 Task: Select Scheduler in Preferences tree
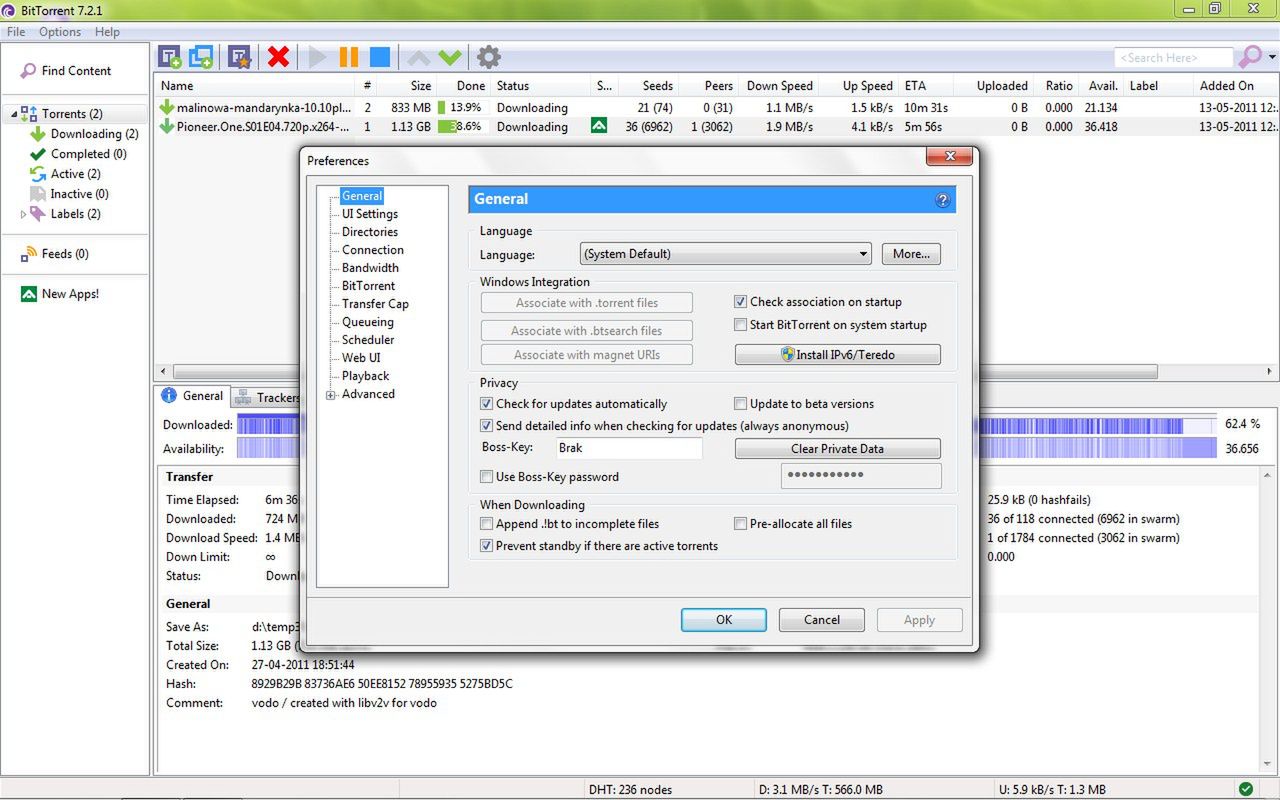click(368, 340)
